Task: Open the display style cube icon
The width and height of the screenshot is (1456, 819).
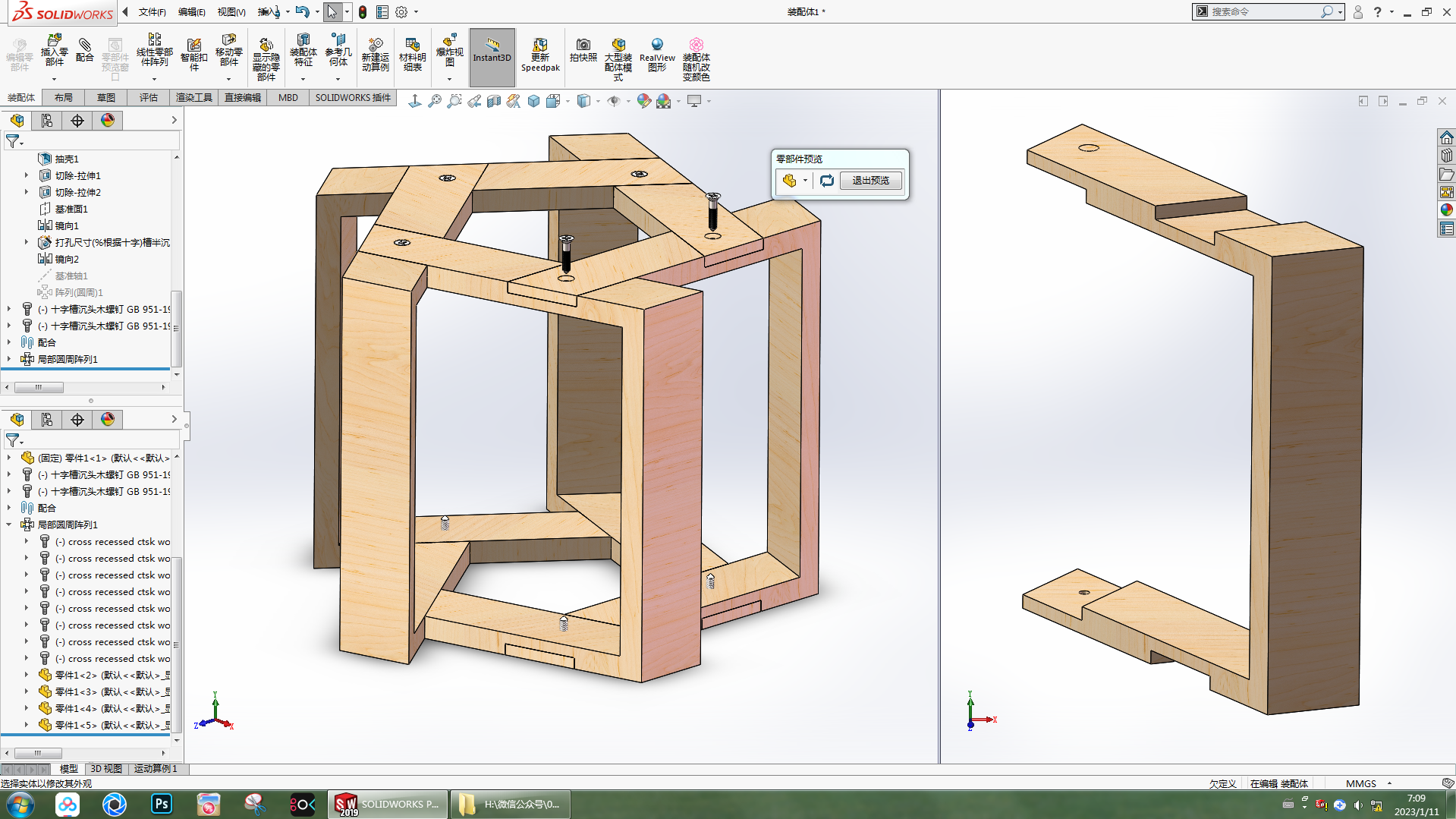Action: coord(583,101)
